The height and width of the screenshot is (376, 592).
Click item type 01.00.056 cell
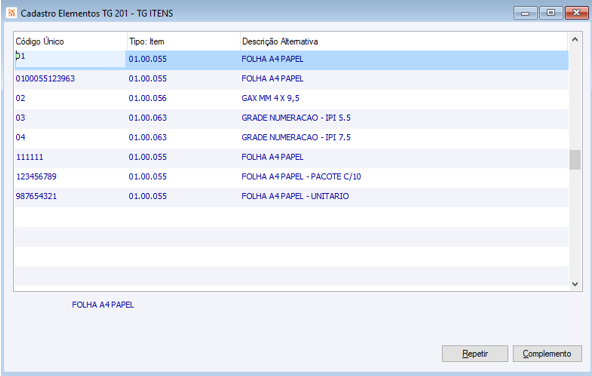pos(148,98)
